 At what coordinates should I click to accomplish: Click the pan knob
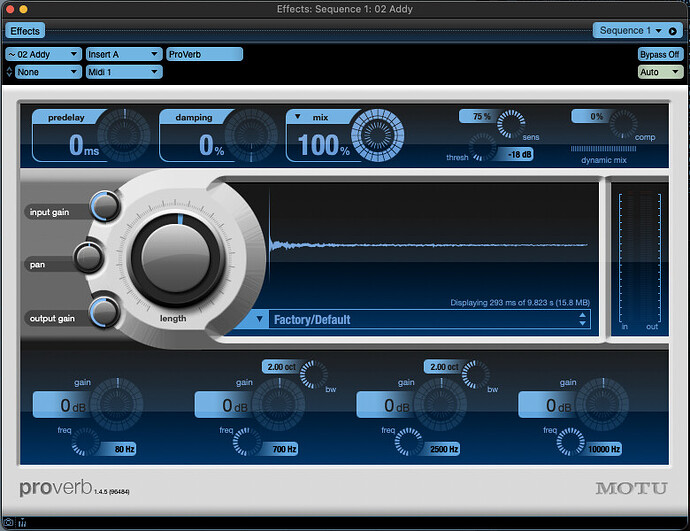pyautogui.click(x=88, y=257)
